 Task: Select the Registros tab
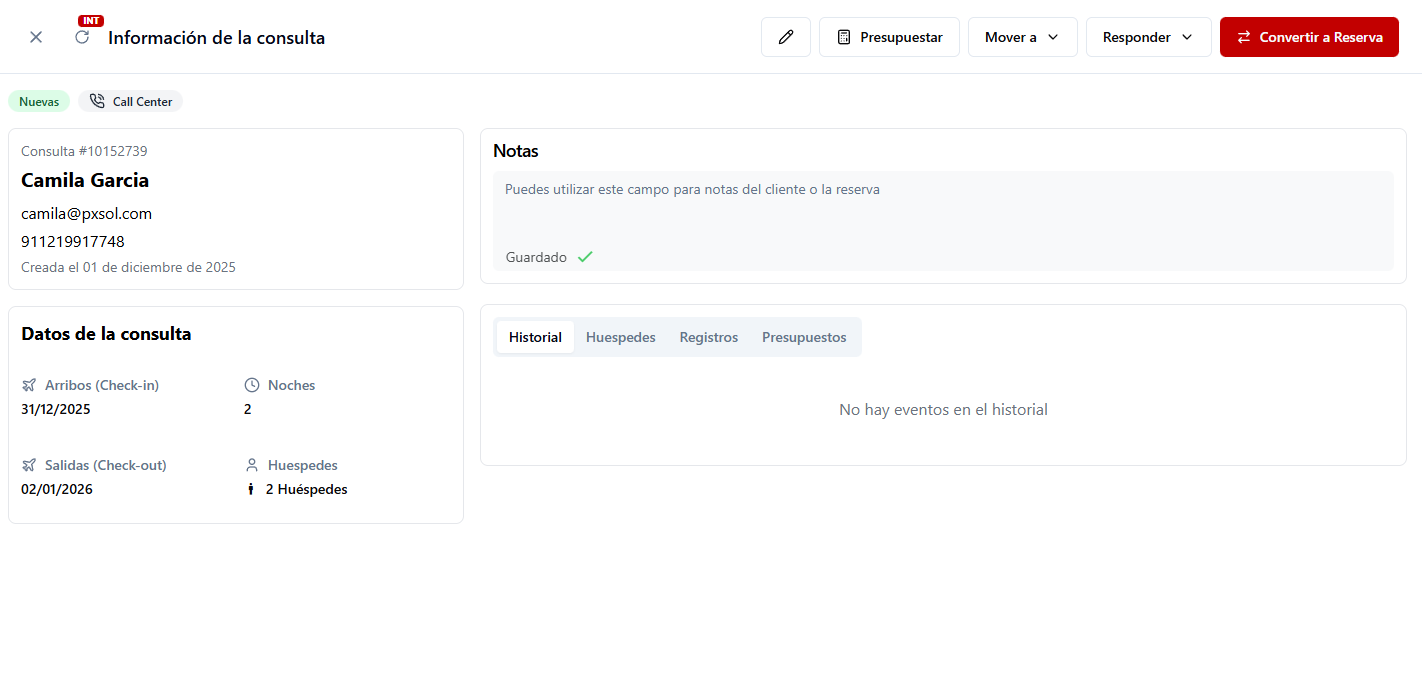pyautogui.click(x=708, y=337)
